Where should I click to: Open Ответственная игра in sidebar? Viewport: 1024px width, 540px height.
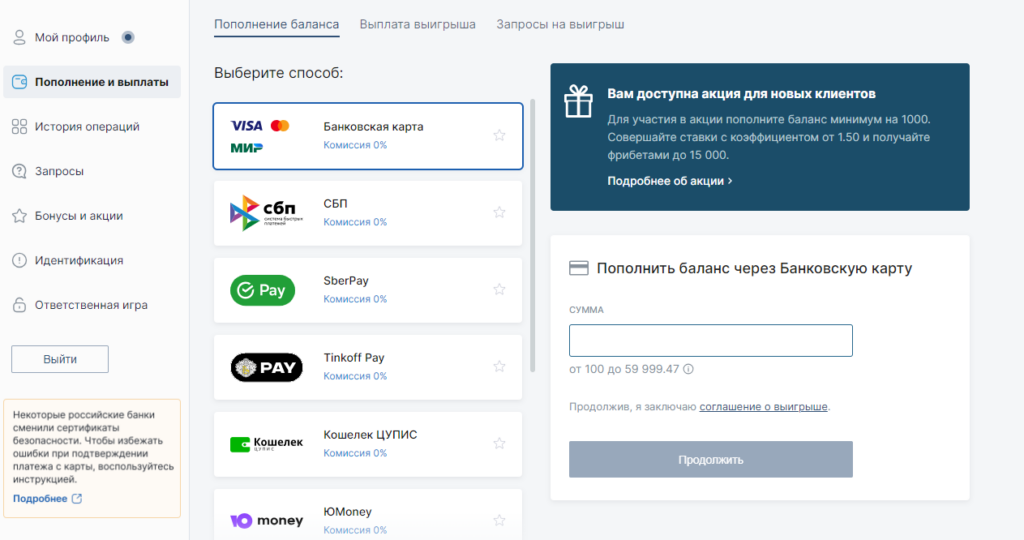tap(92, 305)
